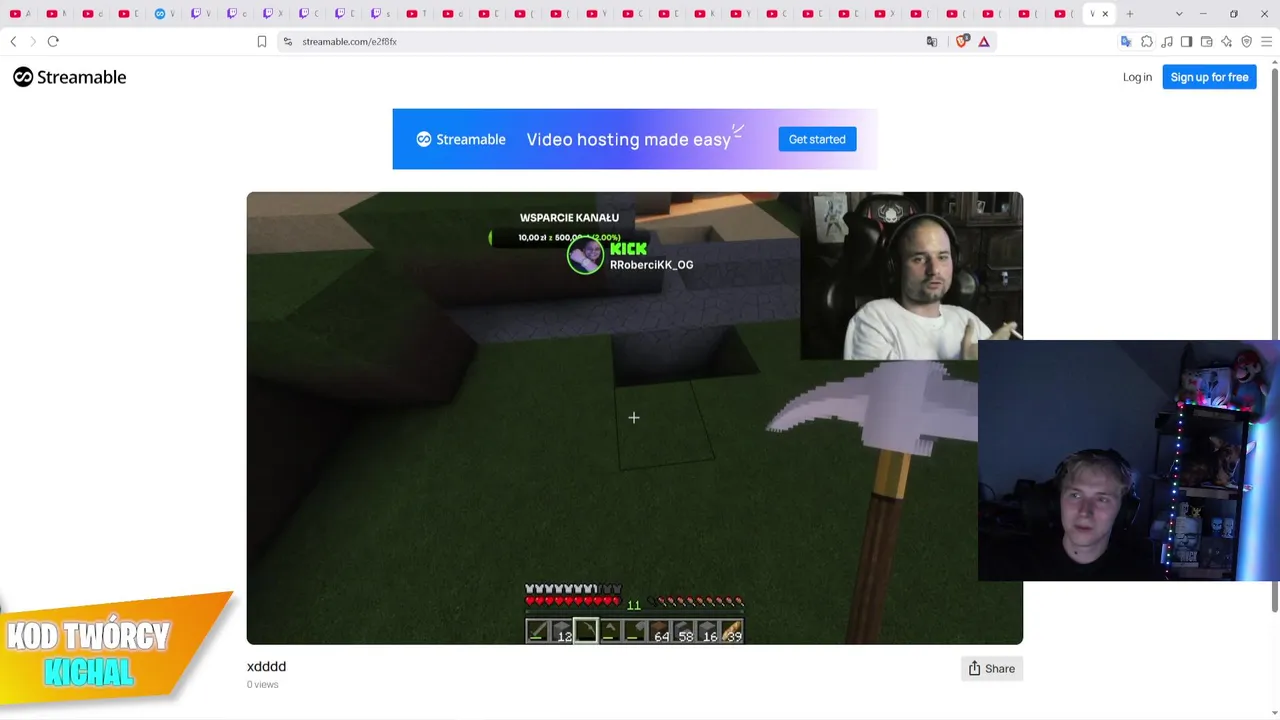Click the browser forward arrow

click(32, 41)
